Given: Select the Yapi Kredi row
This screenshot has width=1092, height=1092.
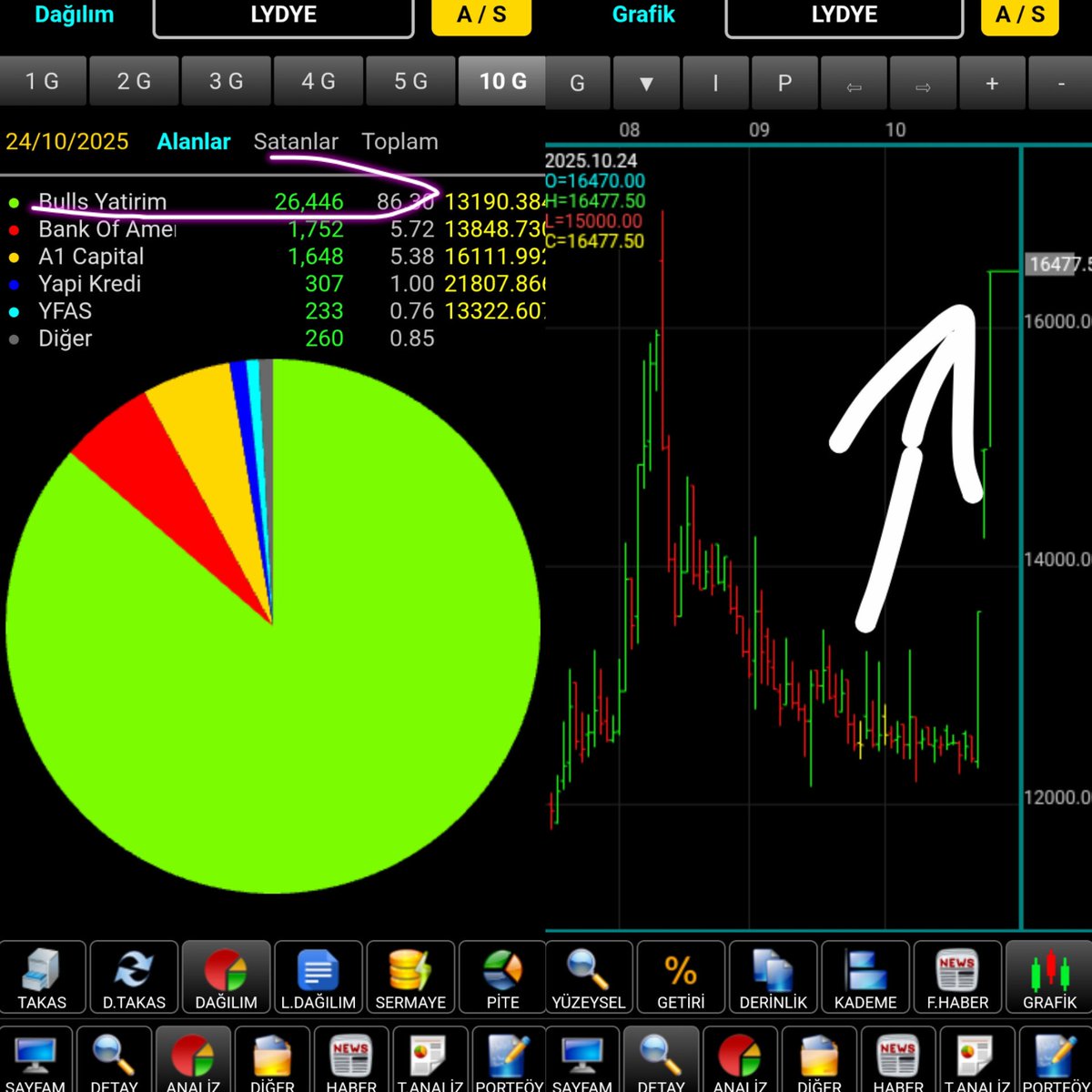Looking at the screenshot, I should click(273, 283).
